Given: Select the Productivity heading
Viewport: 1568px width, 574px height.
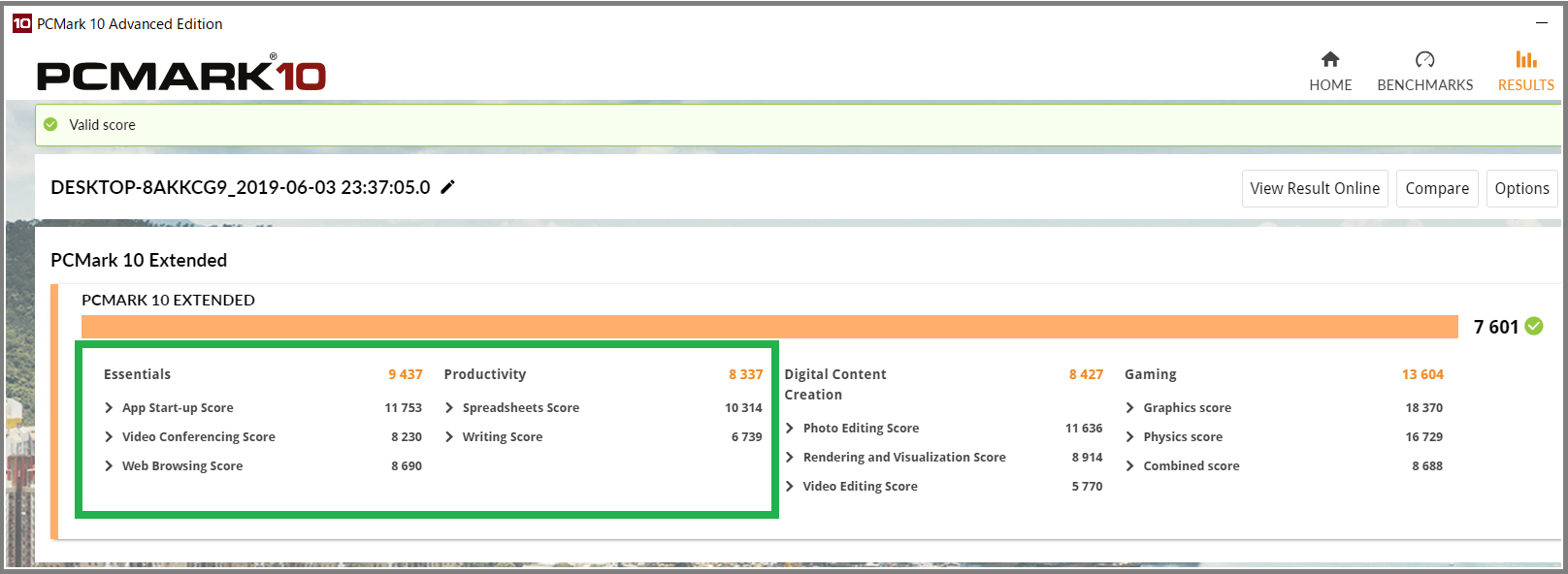Looking at the screenshot, I should [485, 374].
